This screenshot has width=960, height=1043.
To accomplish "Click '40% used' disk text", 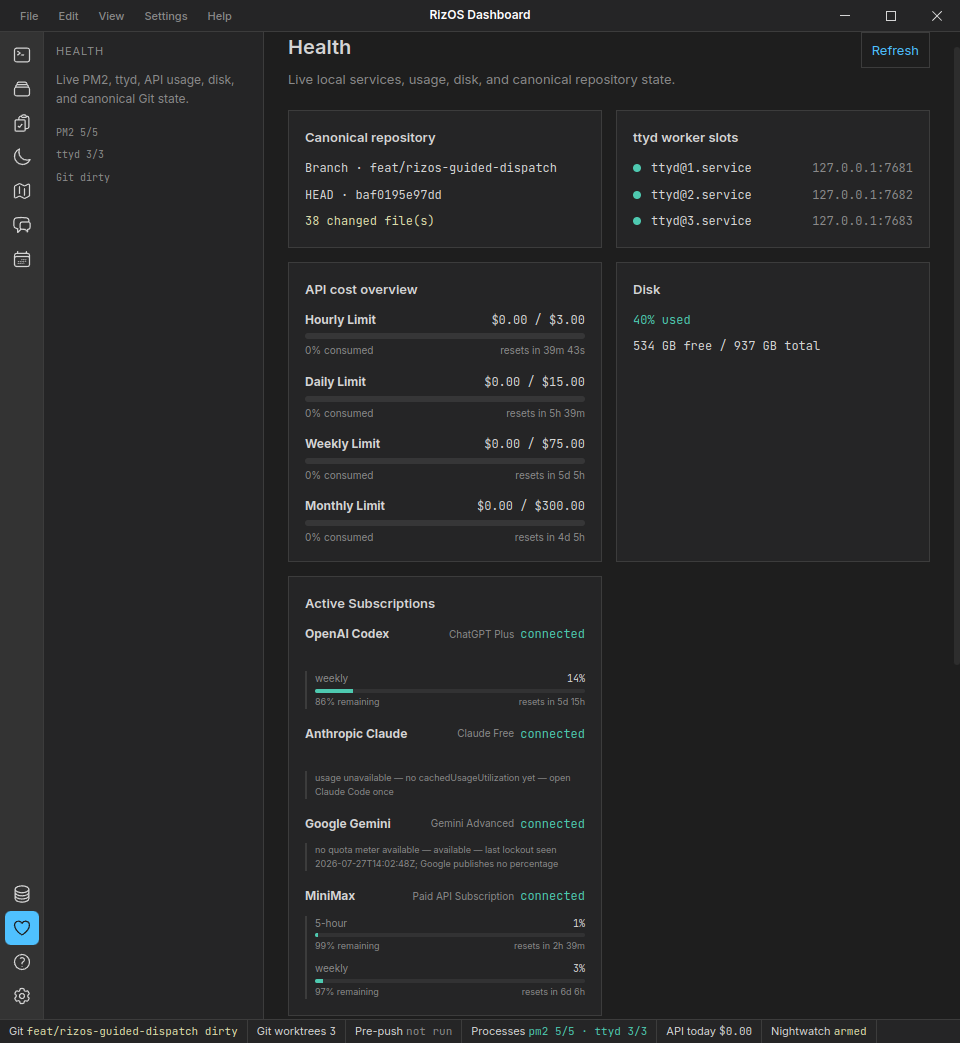I will coord(661,320).
